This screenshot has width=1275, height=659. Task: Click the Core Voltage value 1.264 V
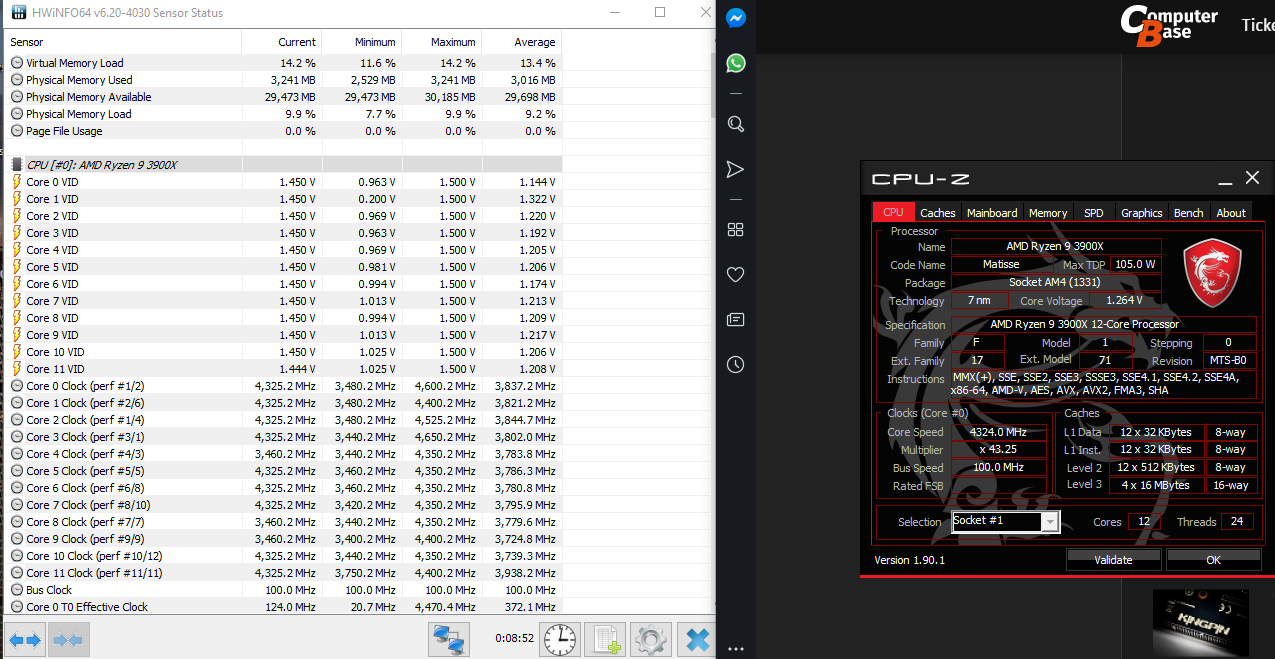(1124, 300)
